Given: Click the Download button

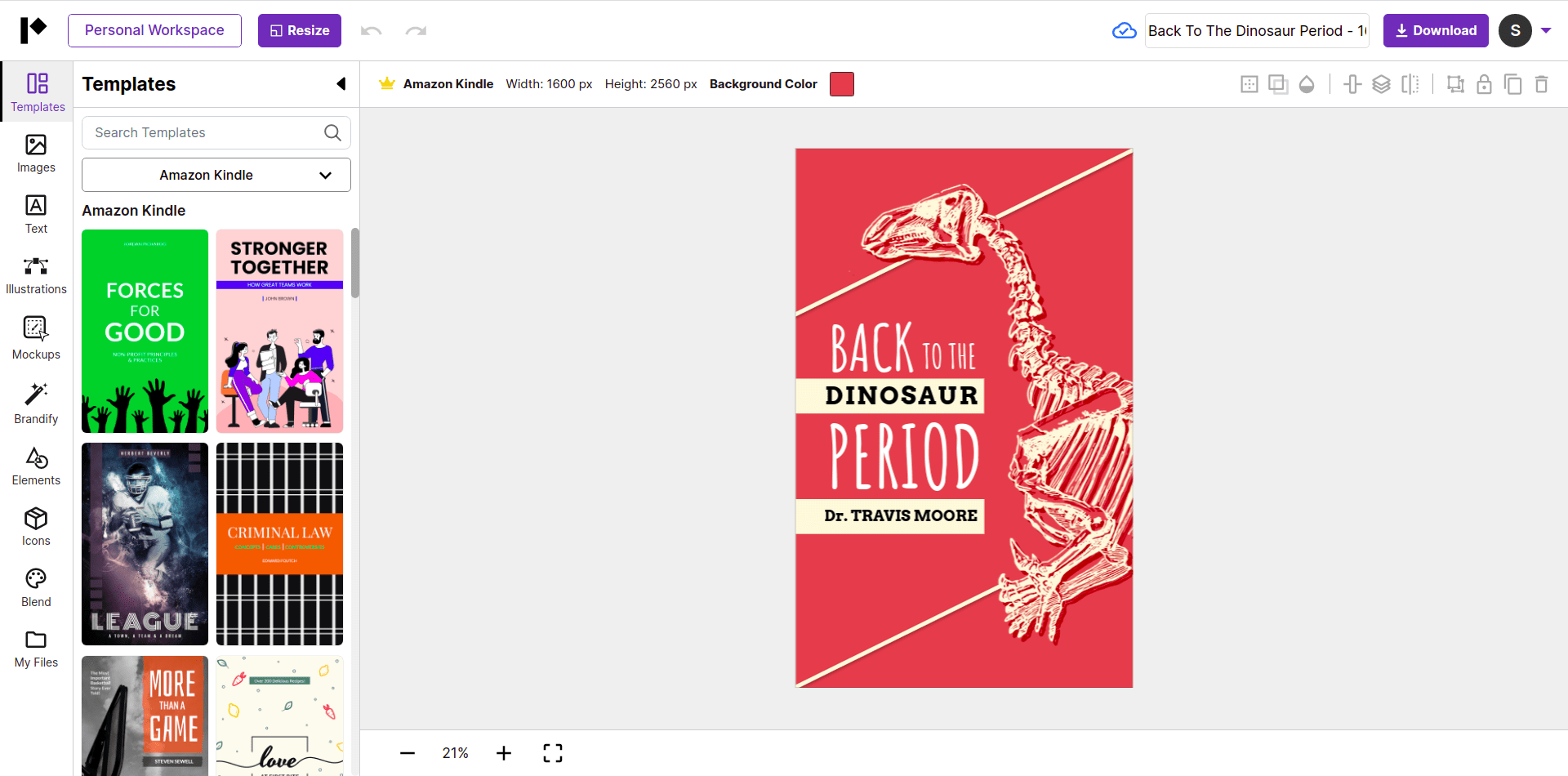Looking at the screenshot, I should pyautogui.click(x=1436, y=30).
